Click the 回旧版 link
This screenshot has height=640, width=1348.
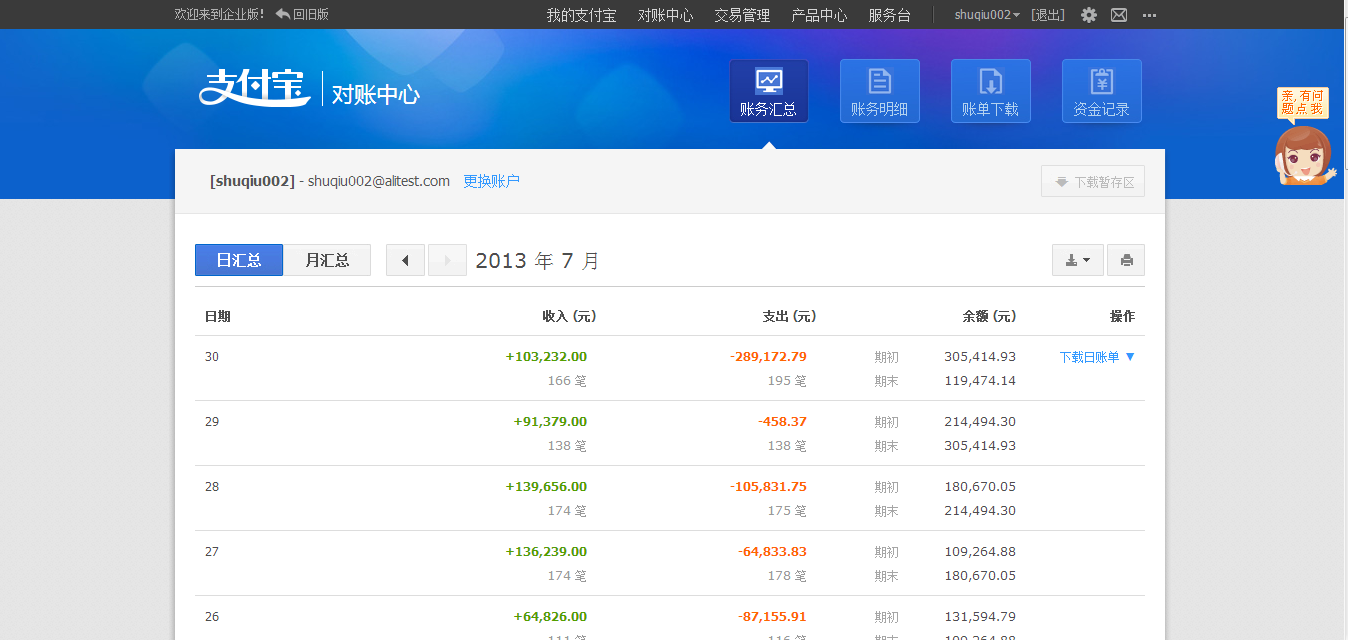point(302,14)
